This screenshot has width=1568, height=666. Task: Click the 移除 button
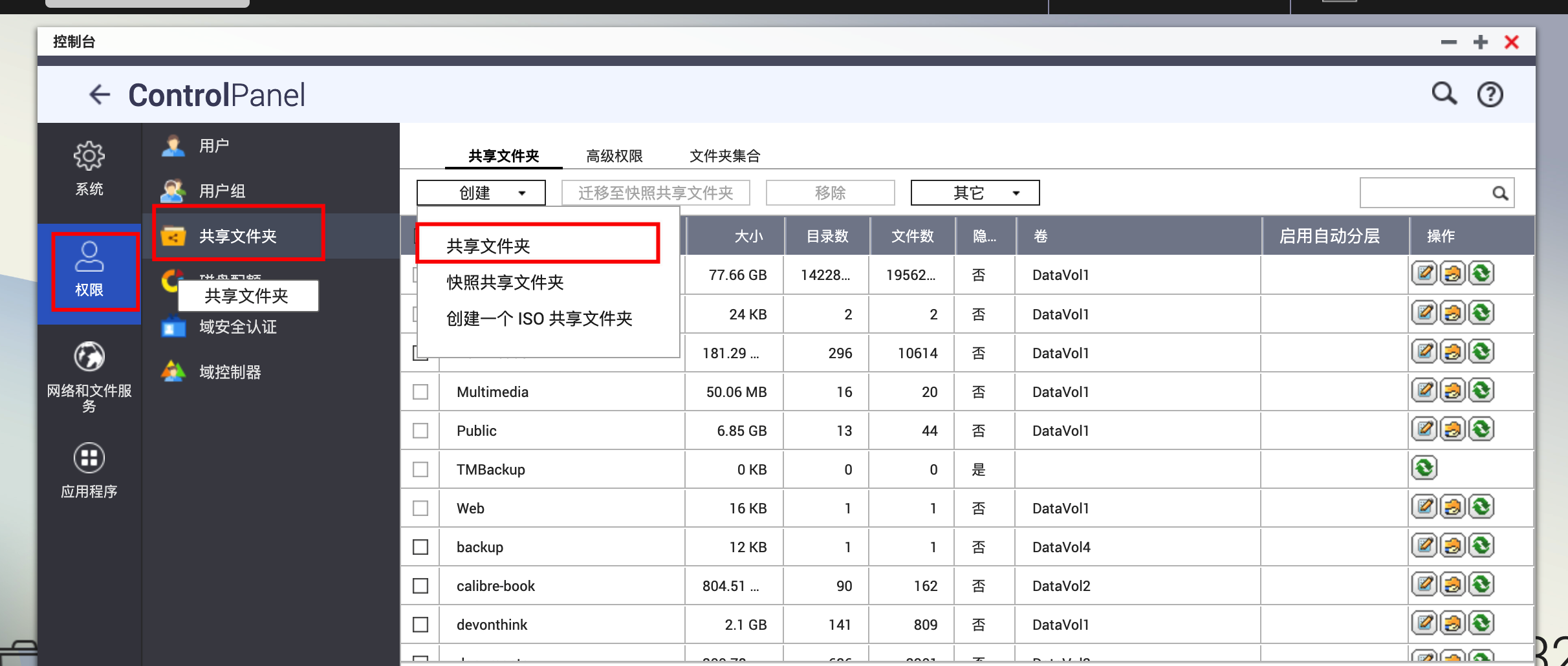pyautogui.click(x=831, y=193)
